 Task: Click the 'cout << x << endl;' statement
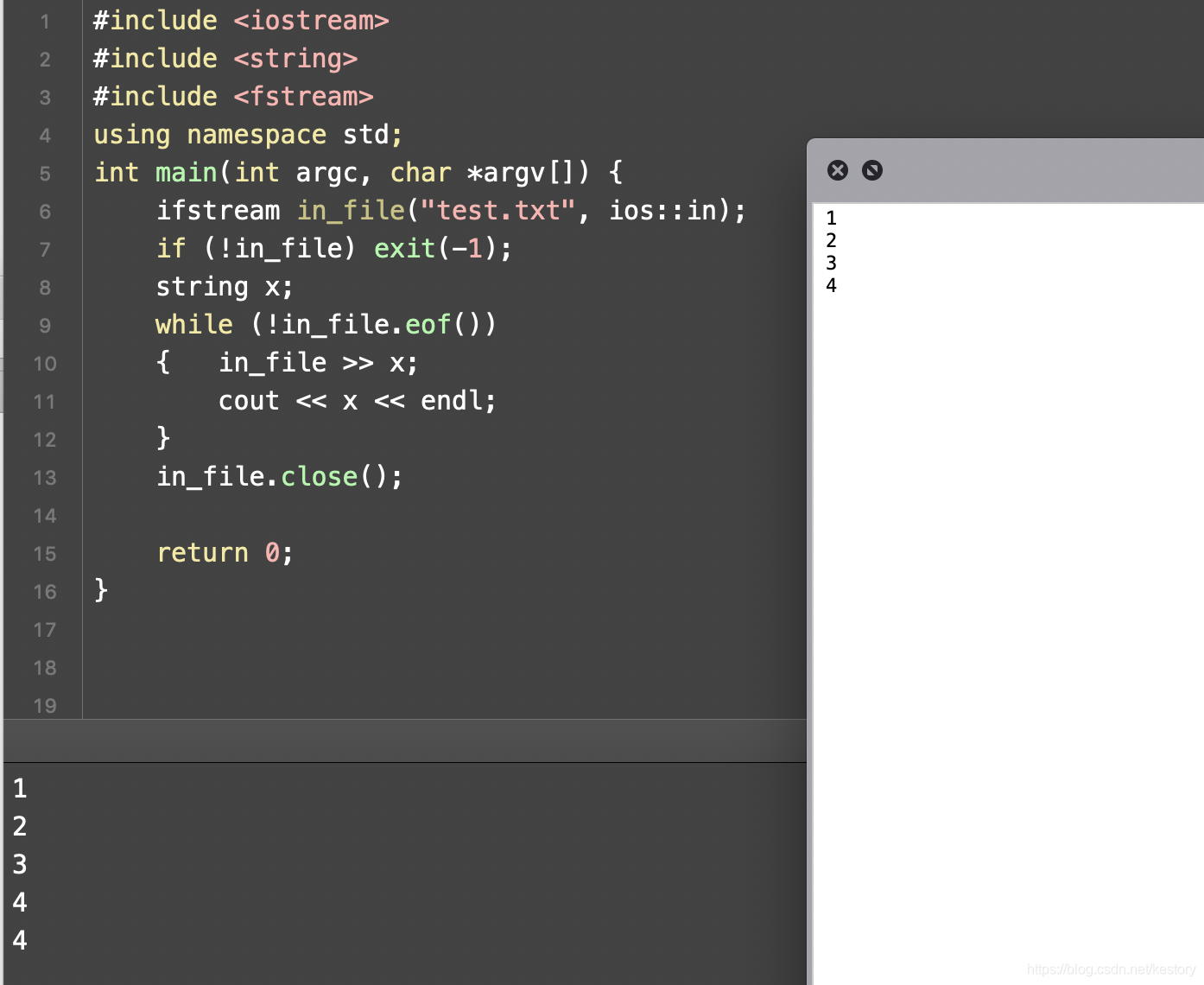click(x=358, y=401)
